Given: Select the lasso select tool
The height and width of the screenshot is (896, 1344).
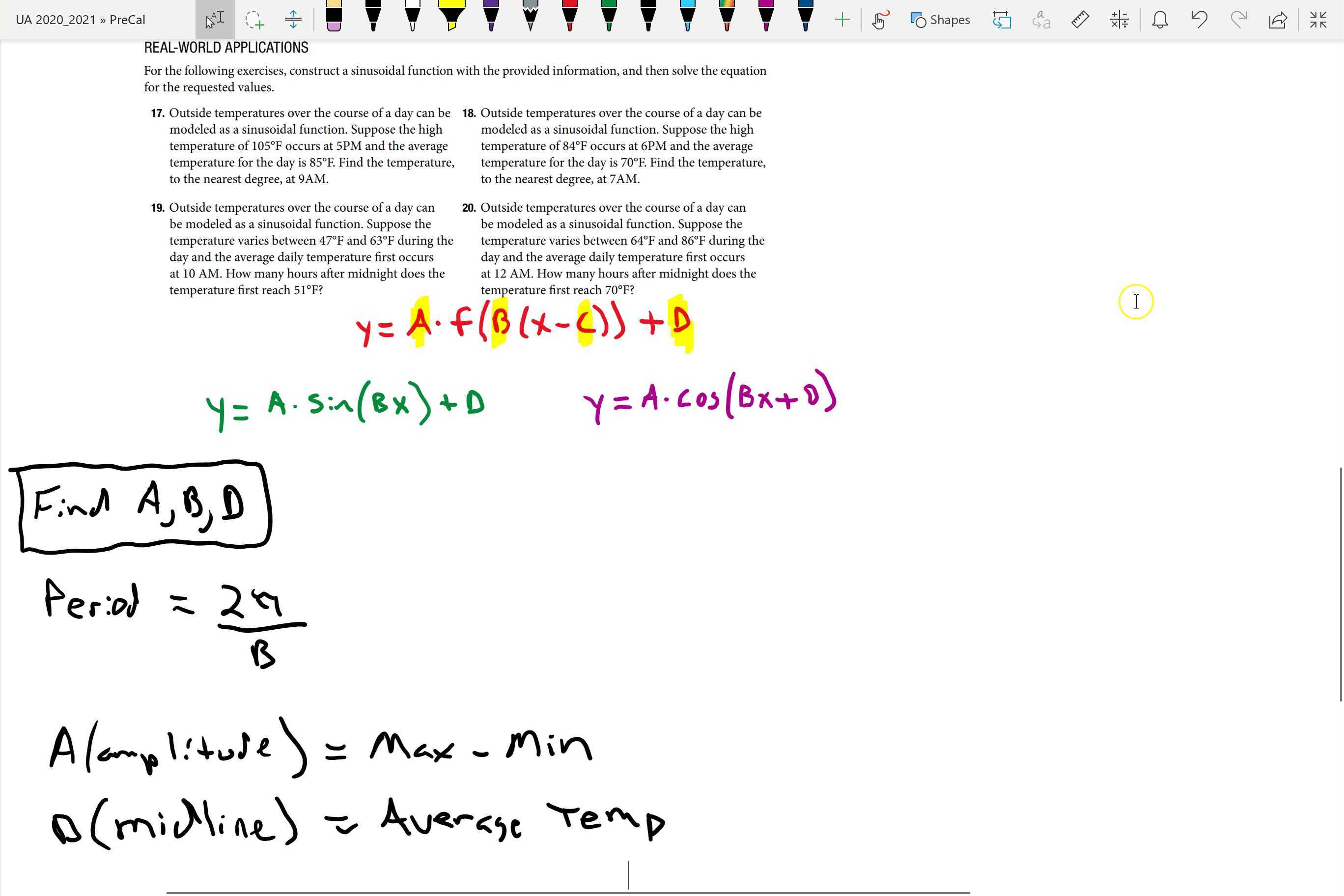Looking at the screenshot, I should (x=254, y=20).
